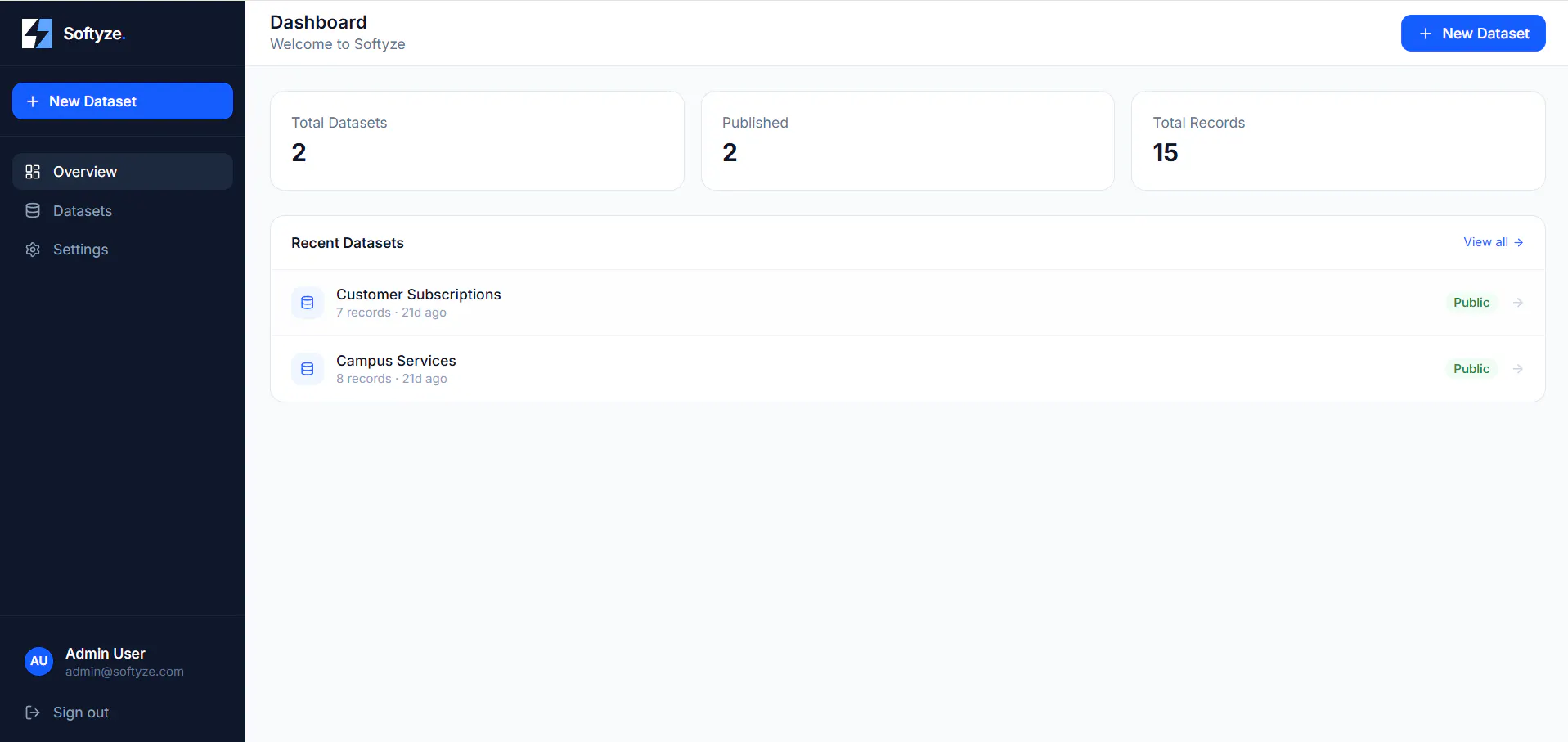This screenshot has width=1568, height=742.
Task: Open the Total Records stat card
Action: point(1338,141)
